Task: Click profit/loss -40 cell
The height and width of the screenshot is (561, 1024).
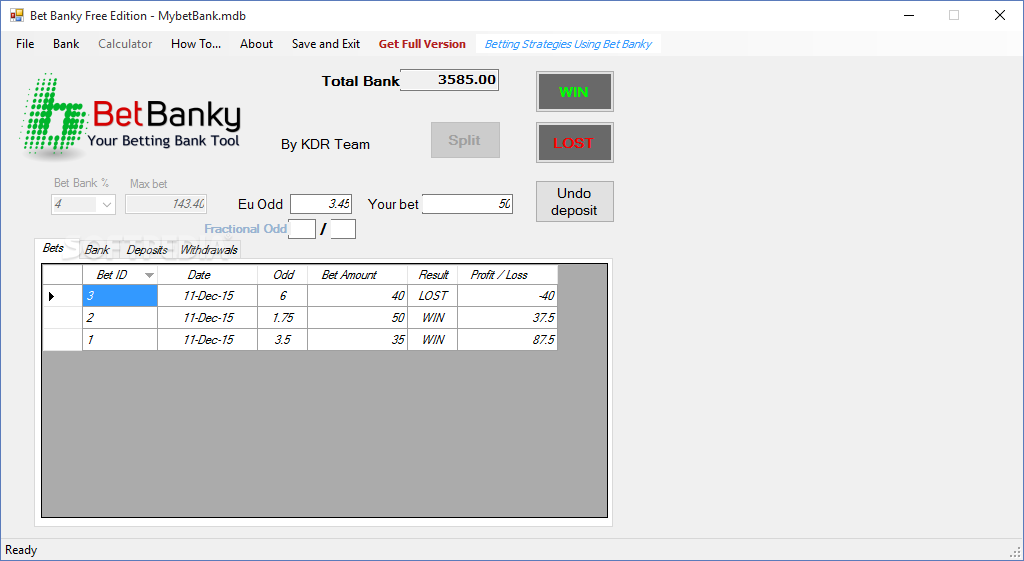Action: 507,296
